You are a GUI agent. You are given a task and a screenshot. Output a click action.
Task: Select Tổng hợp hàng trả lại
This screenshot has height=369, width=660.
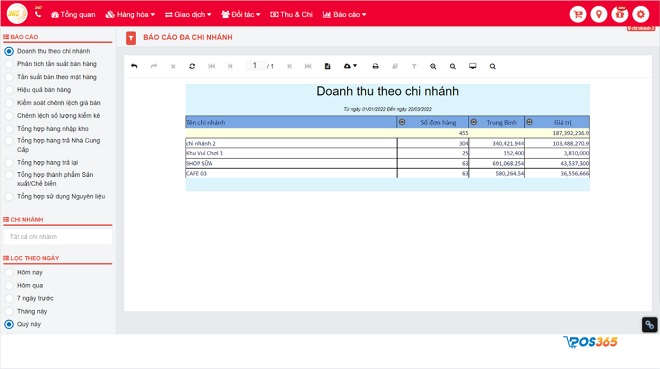coord(41,162)
